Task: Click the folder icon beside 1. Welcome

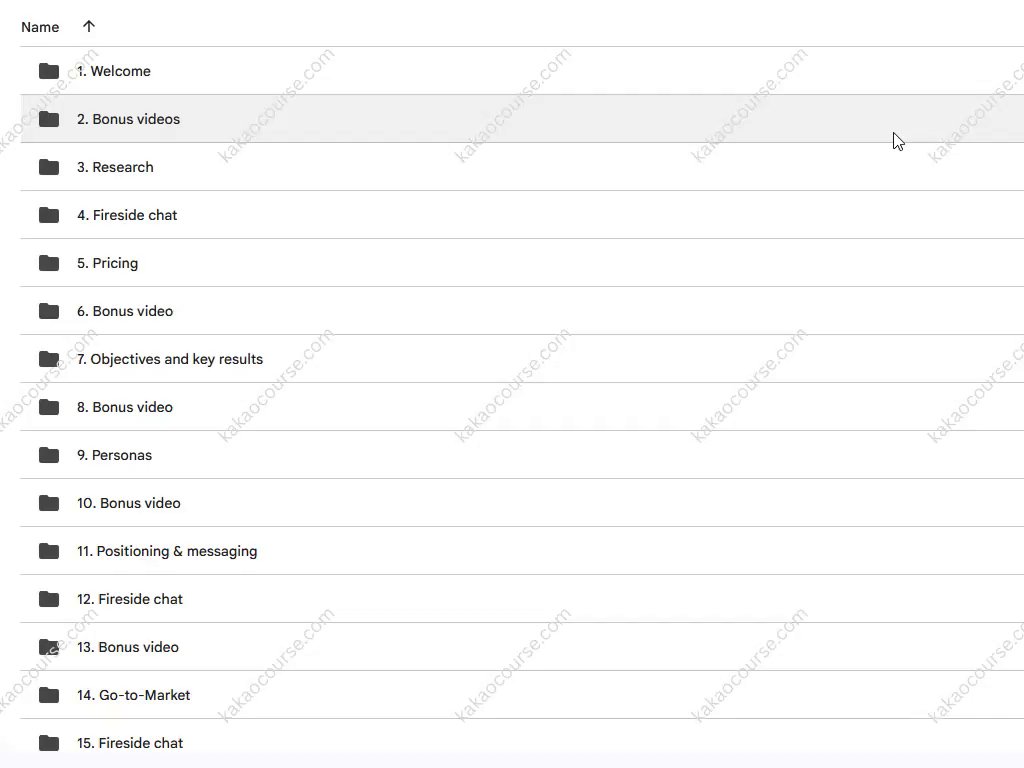Action: (49, 71)
